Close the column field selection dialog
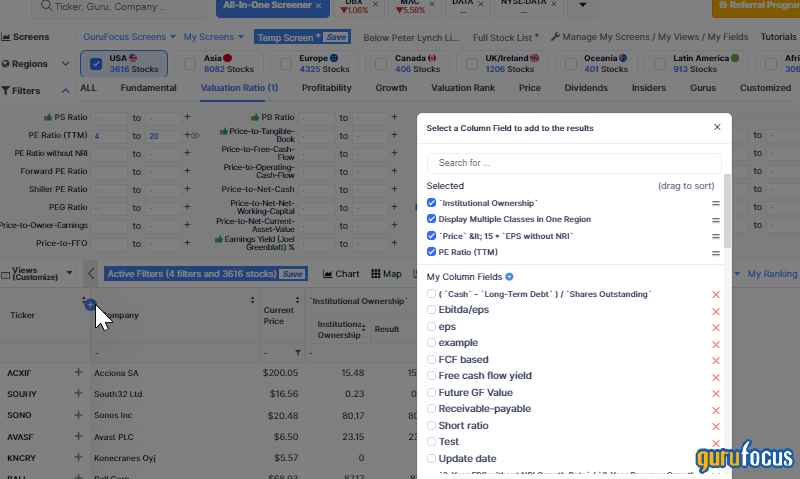Viewport: 800px width, 479px height. [x=717, y=127]
